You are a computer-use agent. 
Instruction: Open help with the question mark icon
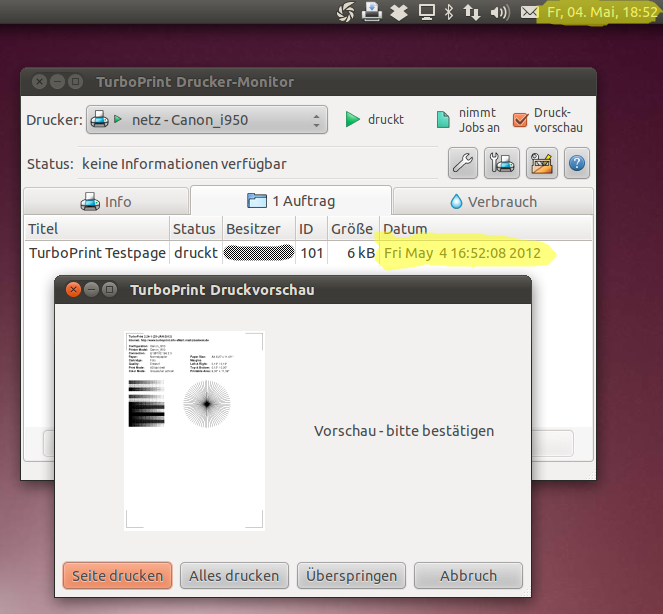(577, 161)
